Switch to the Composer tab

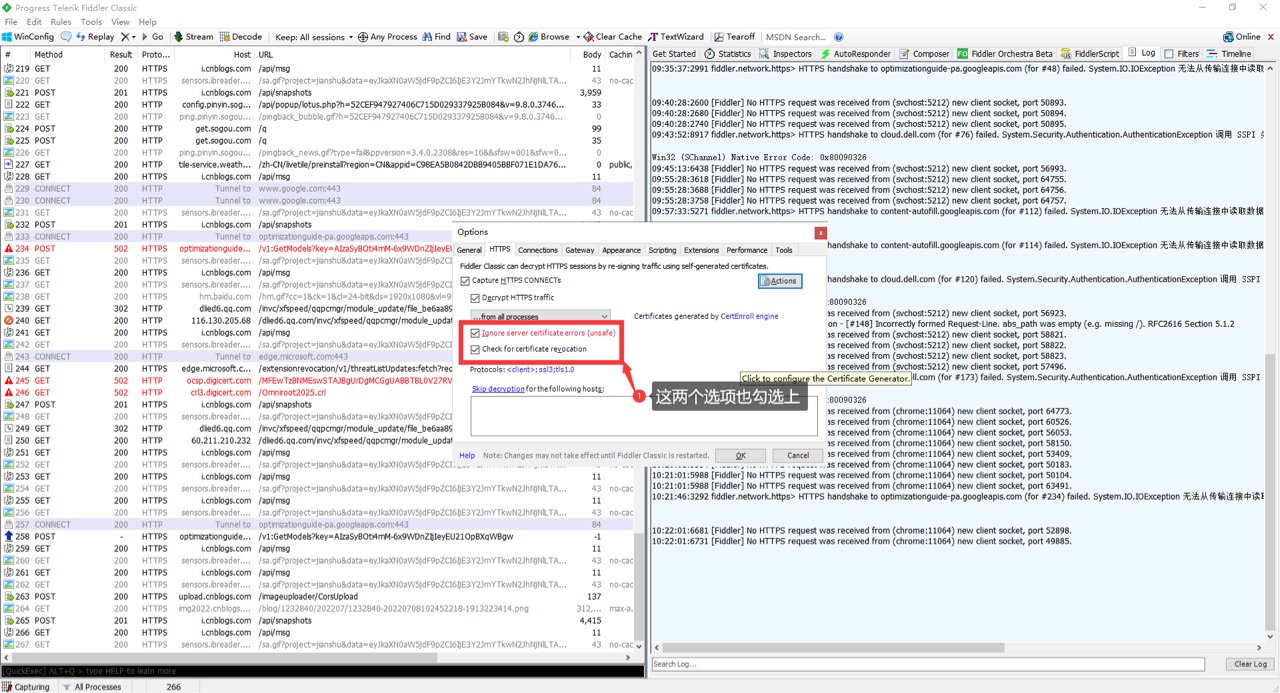point(924,54)
